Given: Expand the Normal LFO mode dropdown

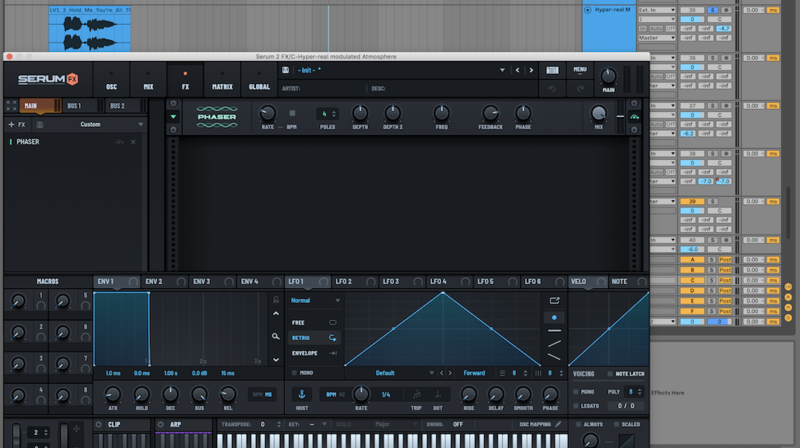Looking at the screenshot, I should point(315,301).
